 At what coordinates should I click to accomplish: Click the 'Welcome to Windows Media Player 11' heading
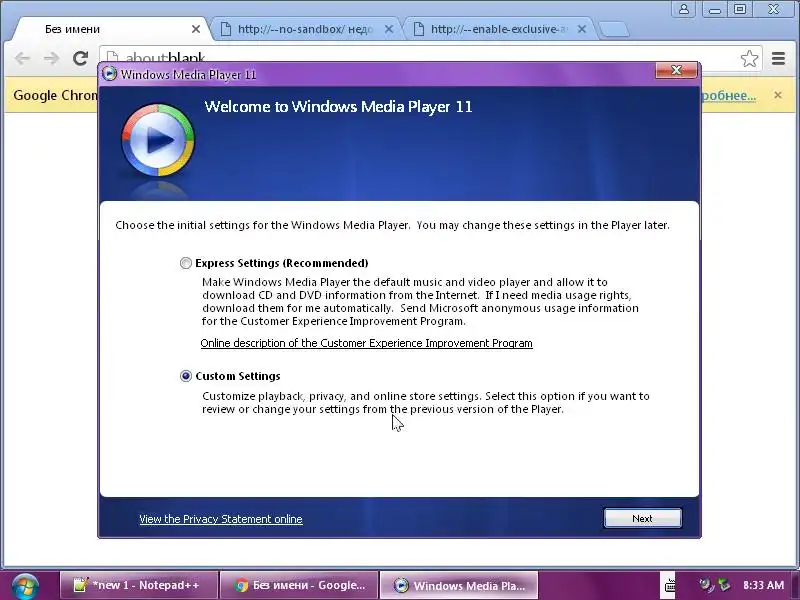click(338, 107)
